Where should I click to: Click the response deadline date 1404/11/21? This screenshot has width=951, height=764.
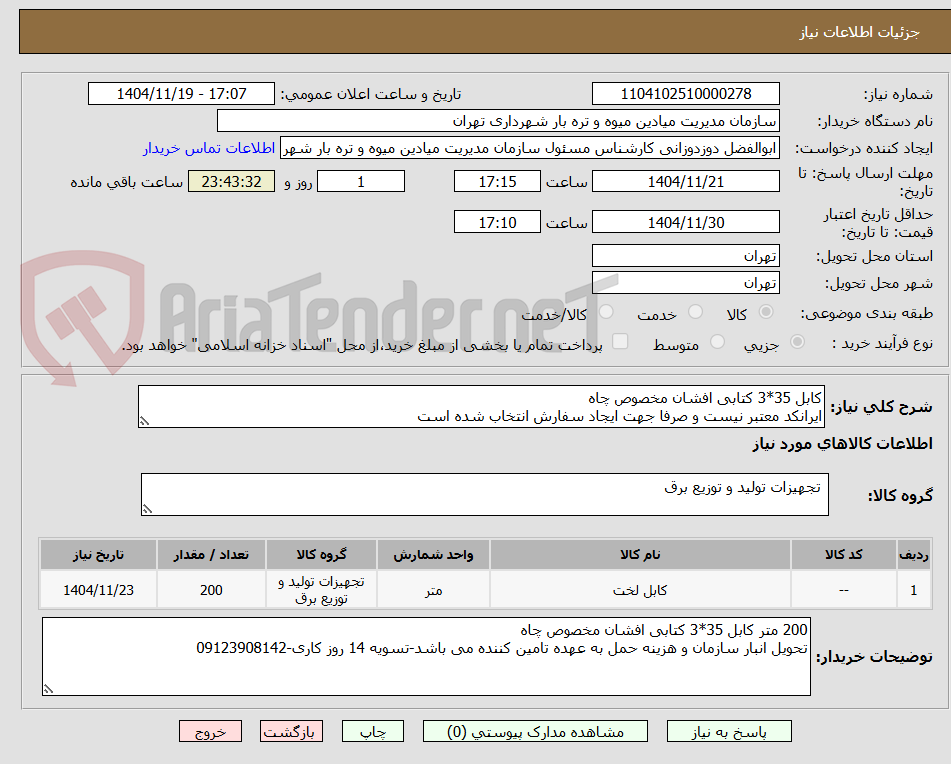tap(685, 181)
